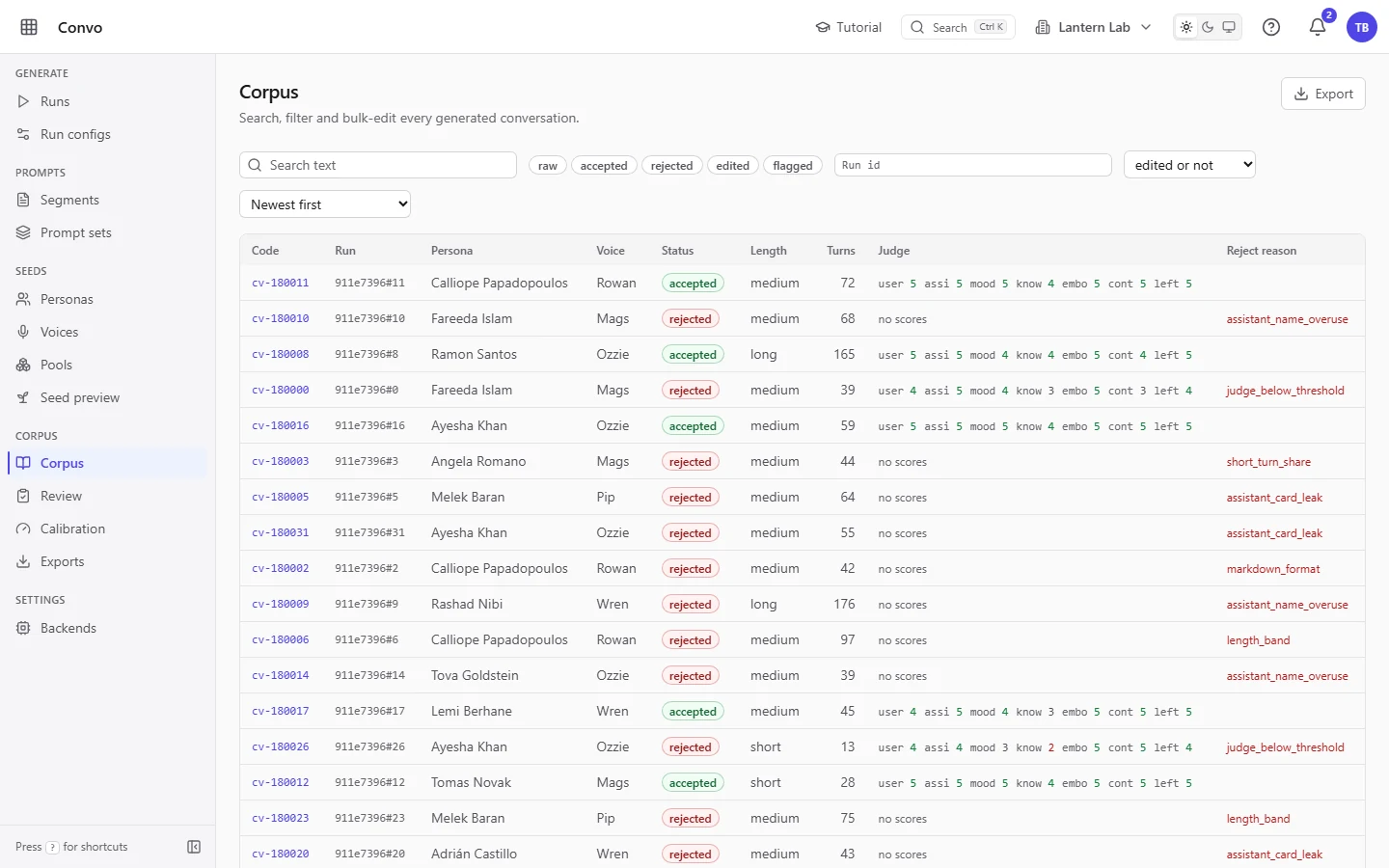Image resolution: width=1389 pixels, height=868 pixels.
Task: Open the Export button on Corpus page
Action: point(1323,94)
